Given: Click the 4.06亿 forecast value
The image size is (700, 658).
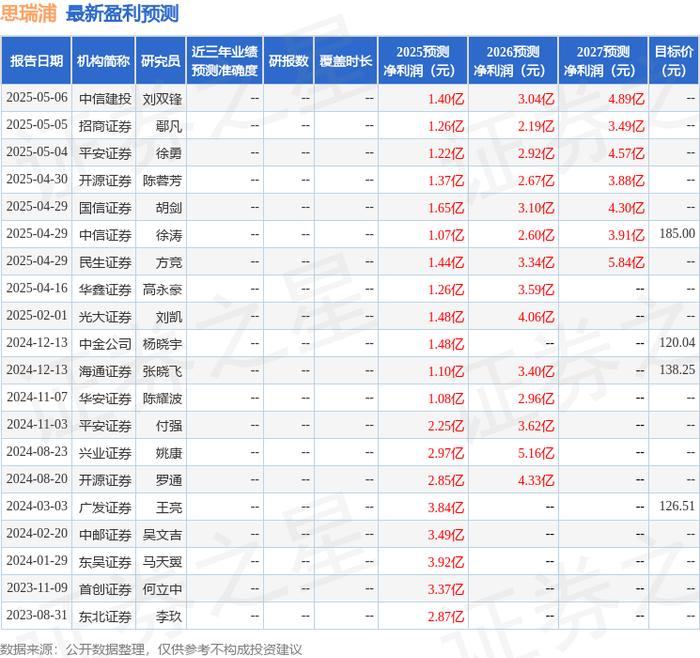Looking at the screenshot, I should [536, 317].
